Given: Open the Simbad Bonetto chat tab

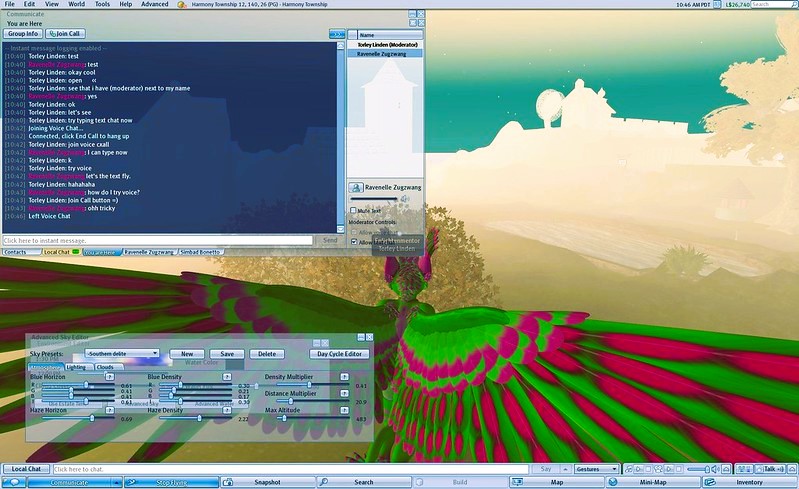Looking at the screenshot, I should tap(200, 252).
